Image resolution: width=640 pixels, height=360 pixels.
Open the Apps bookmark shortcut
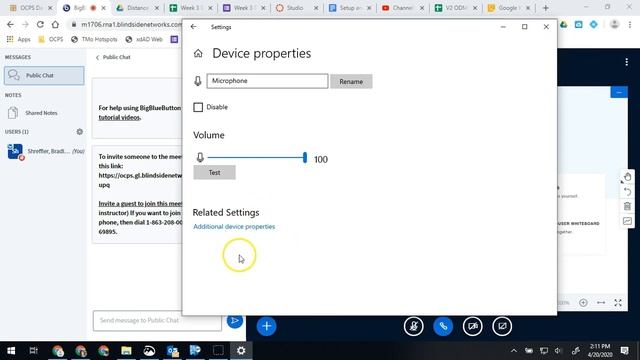[18, 39]
